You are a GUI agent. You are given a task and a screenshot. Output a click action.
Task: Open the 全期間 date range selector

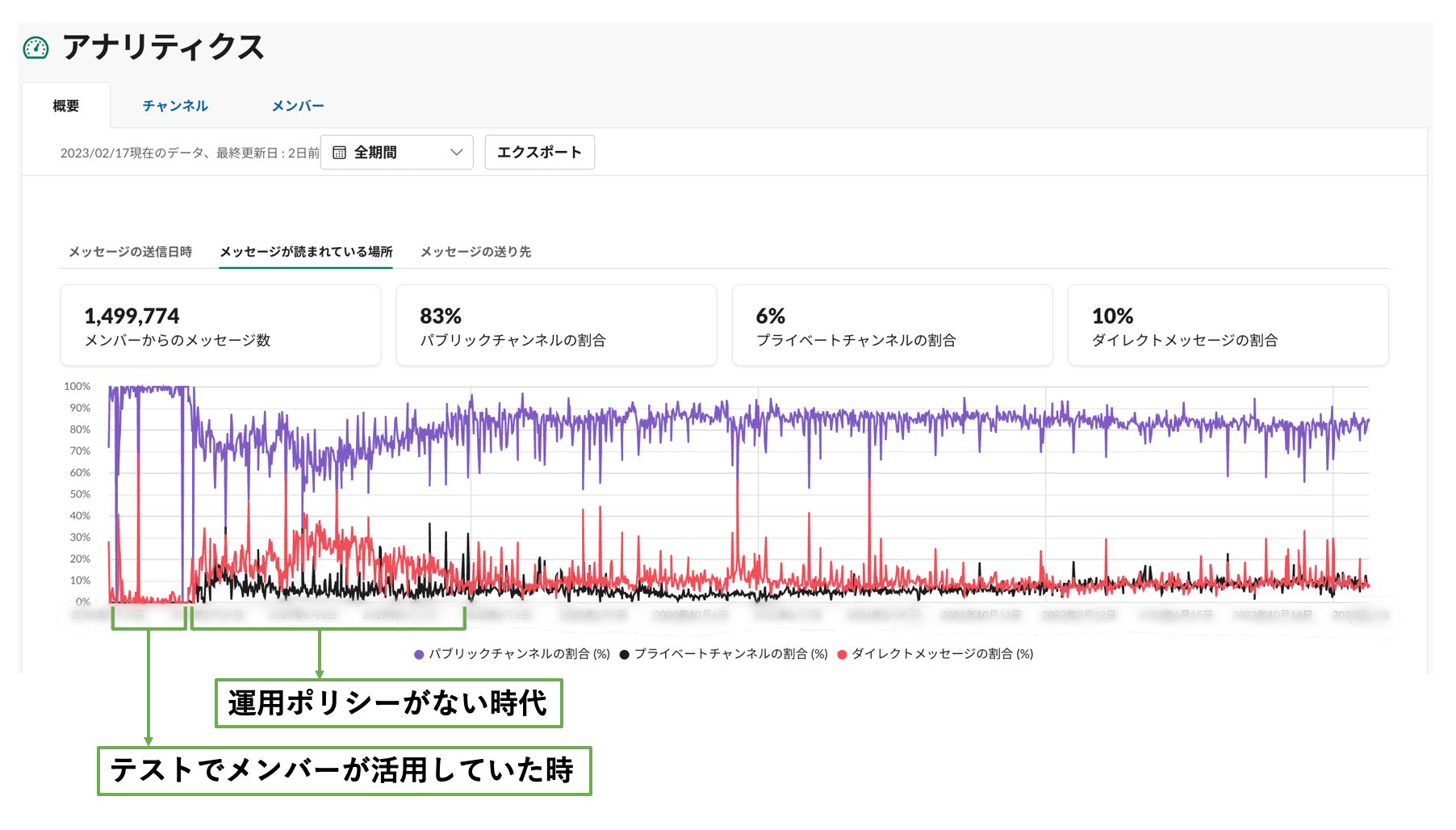(397, 153)
